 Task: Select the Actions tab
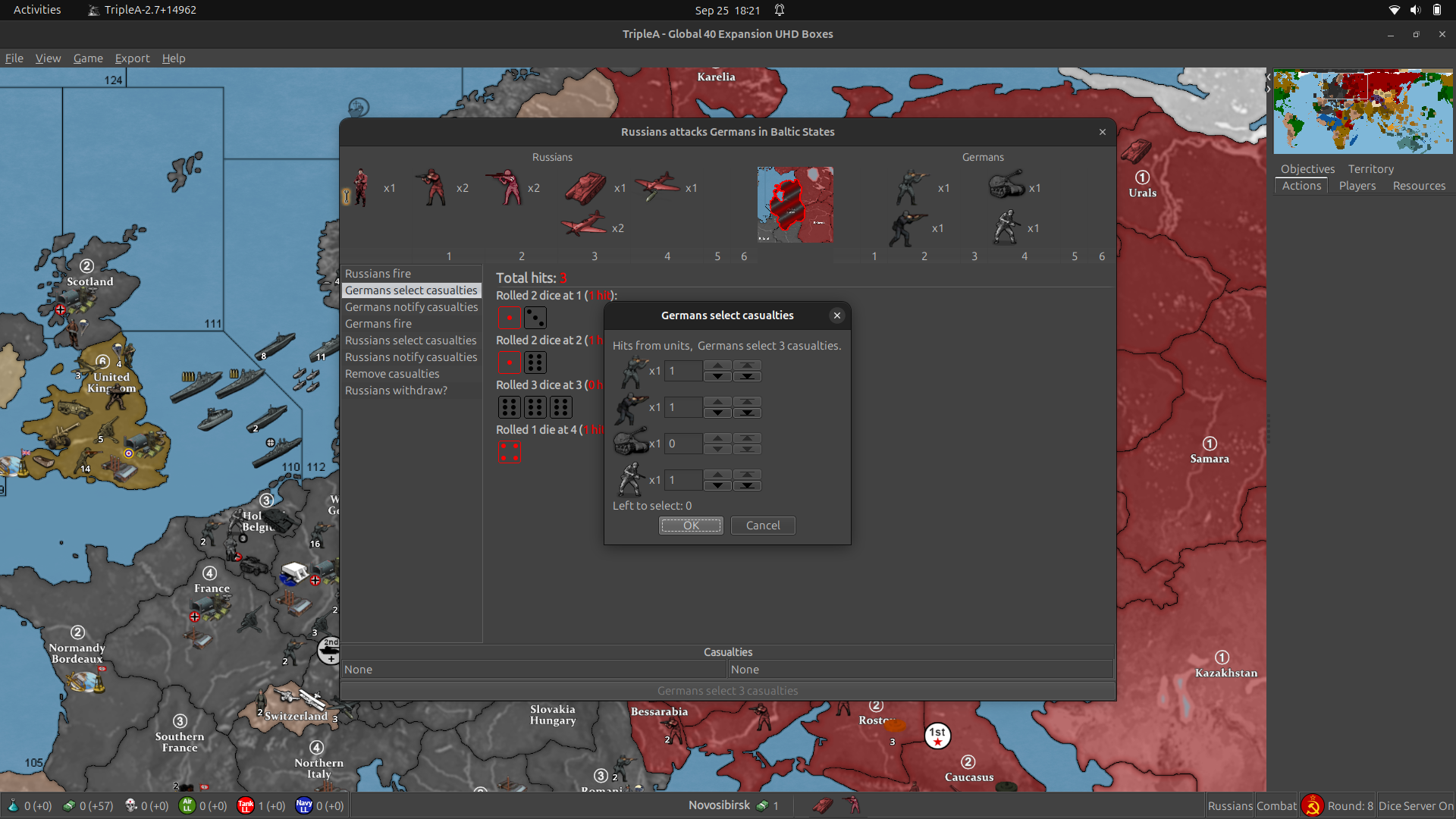[1301, 186]
